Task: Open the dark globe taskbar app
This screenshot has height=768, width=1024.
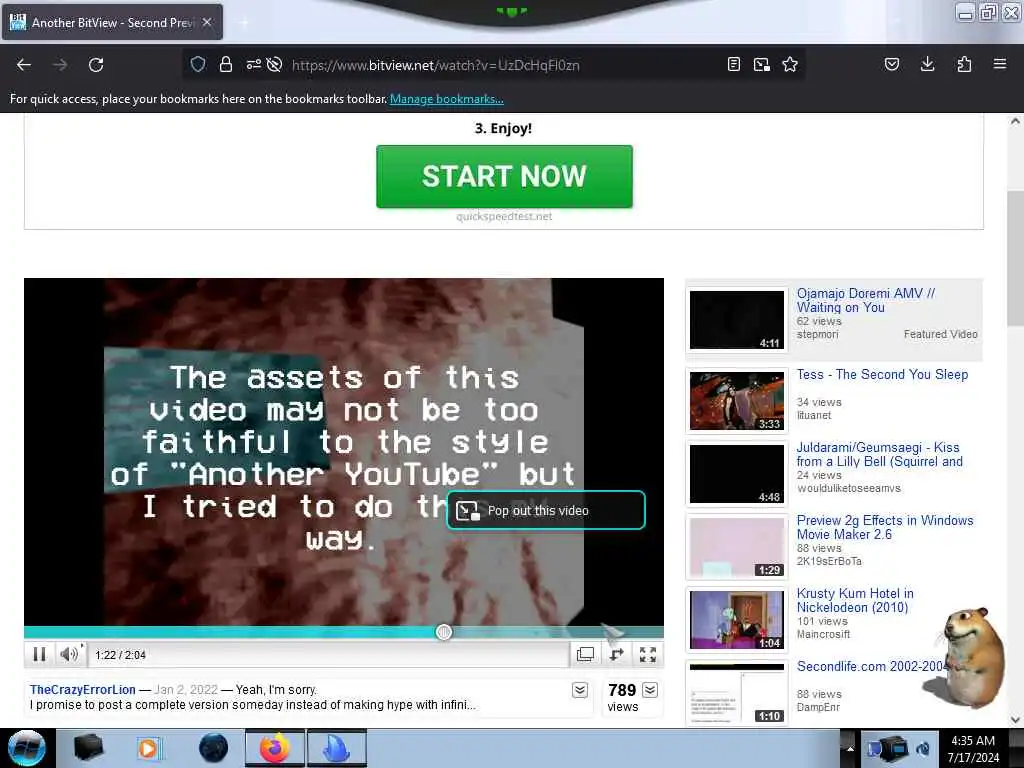Action: (213, 748)
